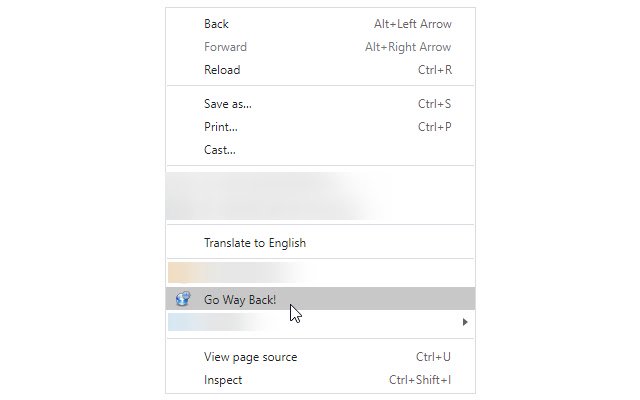The width and height of the screenshot is (640, 400).
Task: Click the Ctrl+U shortcut text
Action: click(433, 357)
